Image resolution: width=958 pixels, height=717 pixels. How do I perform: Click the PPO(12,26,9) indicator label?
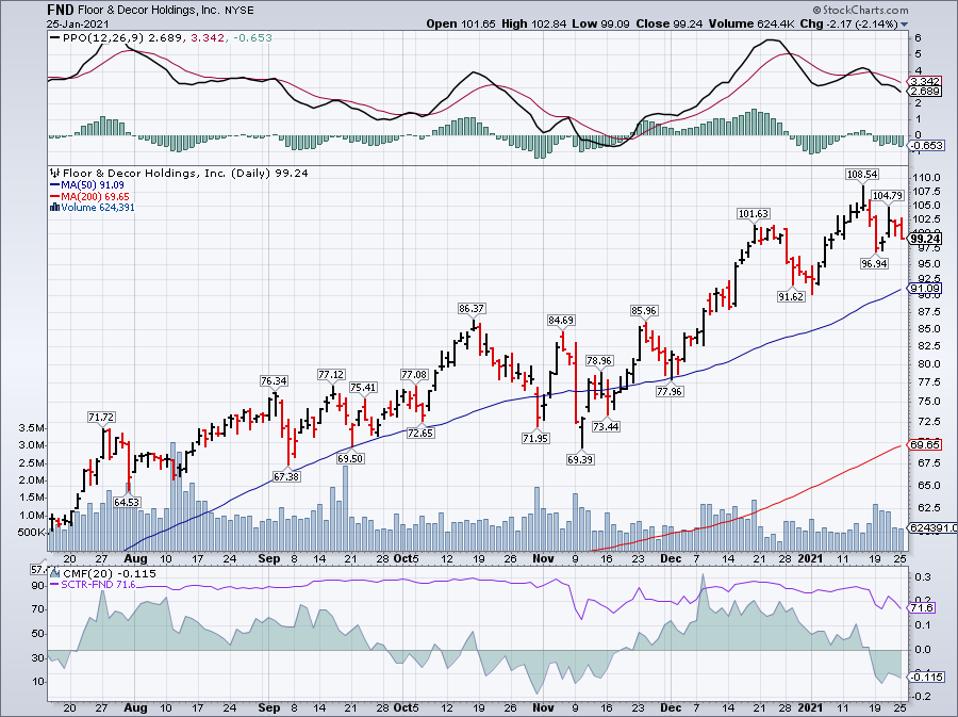point(90,38)
